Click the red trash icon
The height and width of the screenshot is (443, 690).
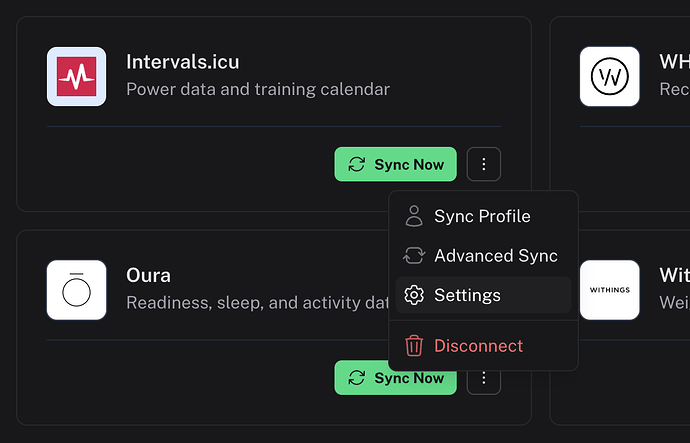coord(414,346)
